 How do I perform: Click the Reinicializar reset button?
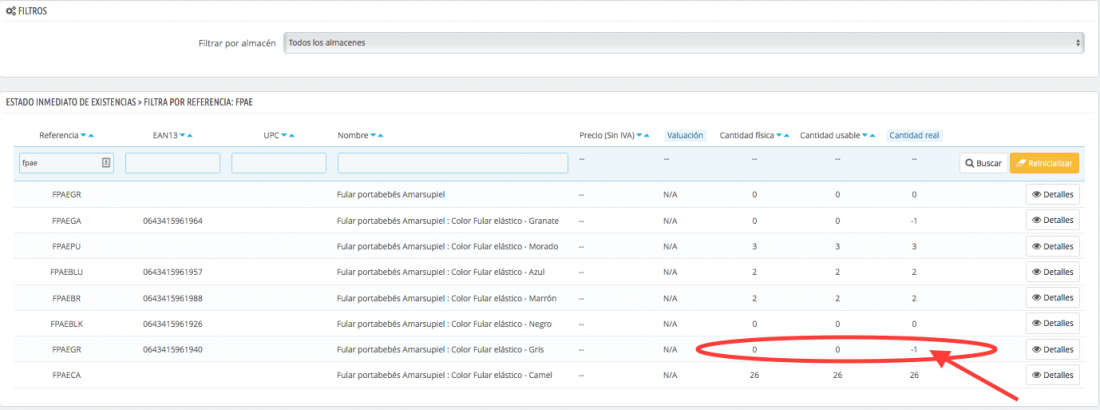tap(1045, 163)
